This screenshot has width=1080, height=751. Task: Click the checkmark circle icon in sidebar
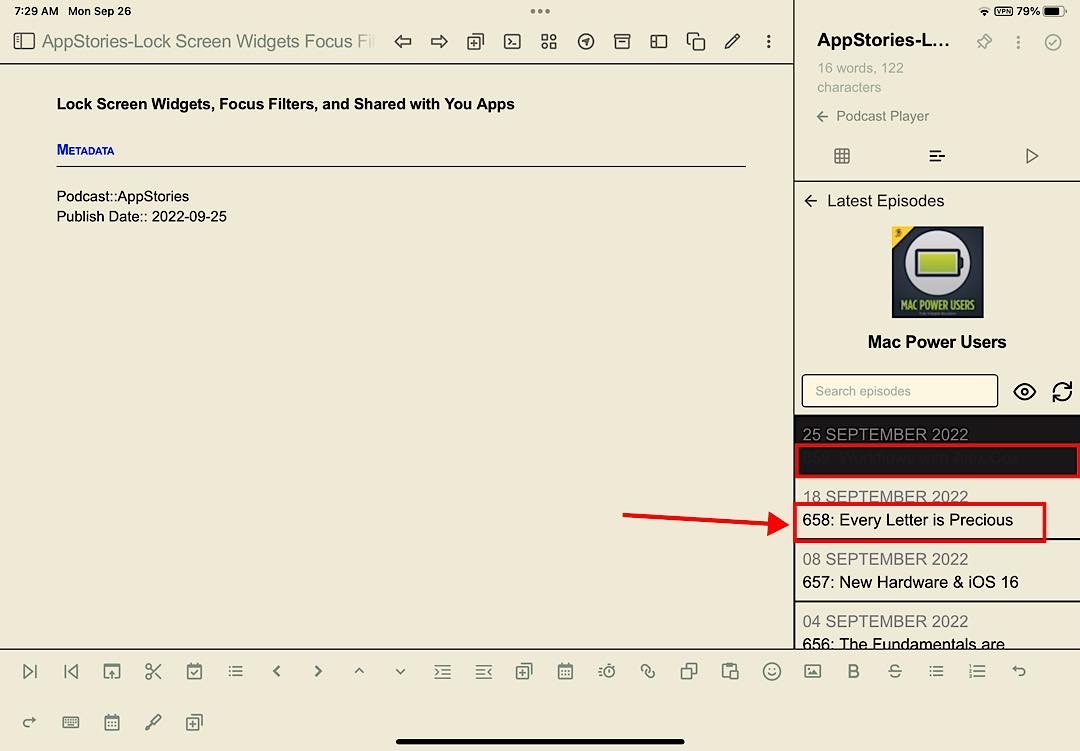(1052, 42)
